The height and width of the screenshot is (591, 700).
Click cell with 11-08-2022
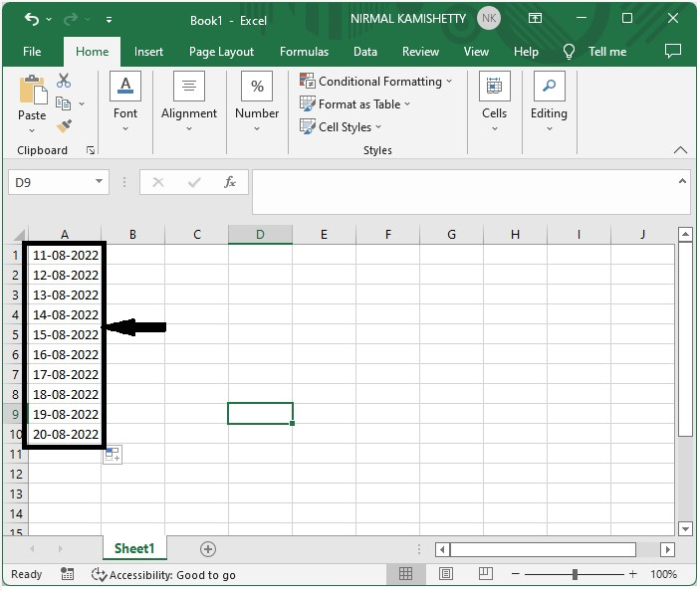click(65, 255)
